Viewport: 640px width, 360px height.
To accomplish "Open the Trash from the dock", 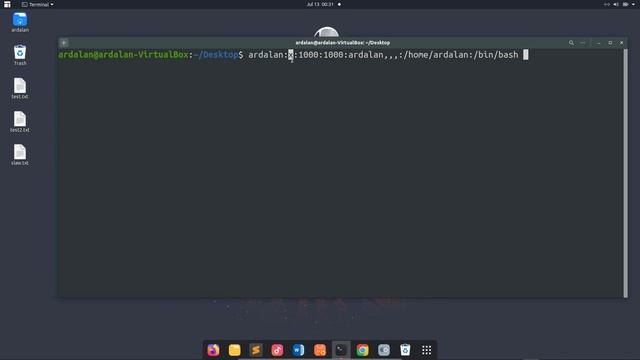I will click(405, 350).
